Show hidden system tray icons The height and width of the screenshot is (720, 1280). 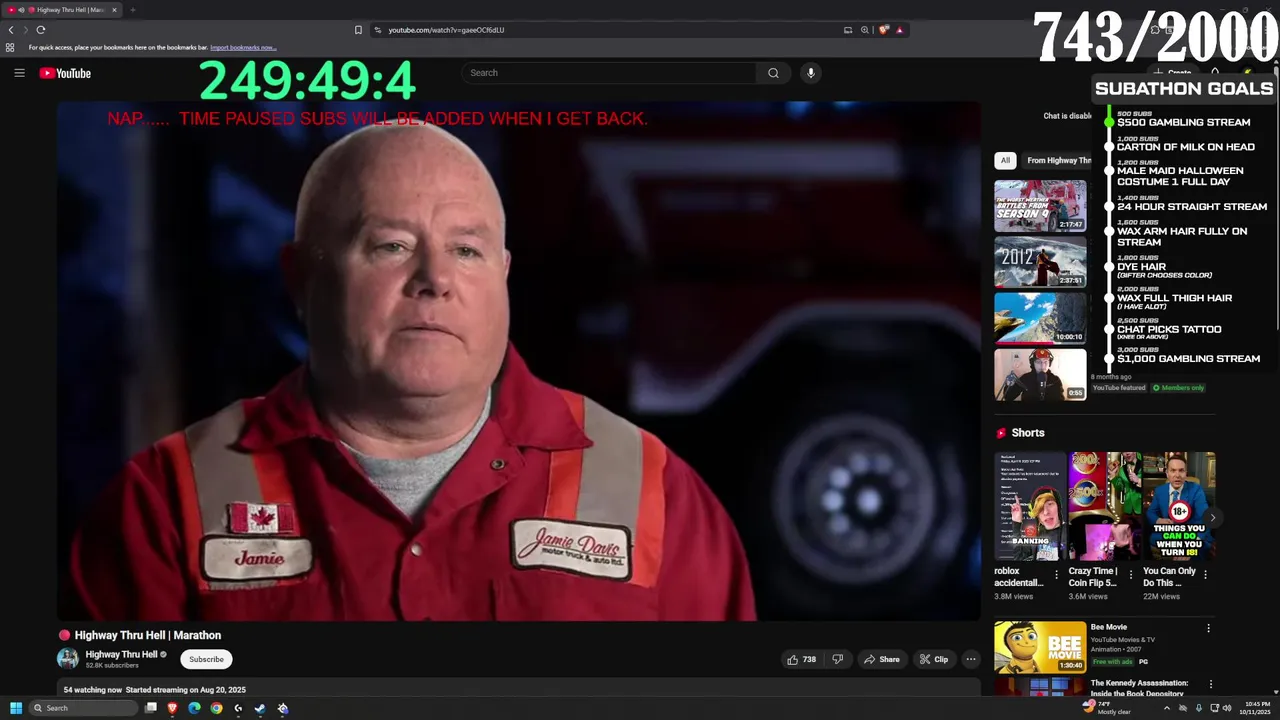point(1166,708)
